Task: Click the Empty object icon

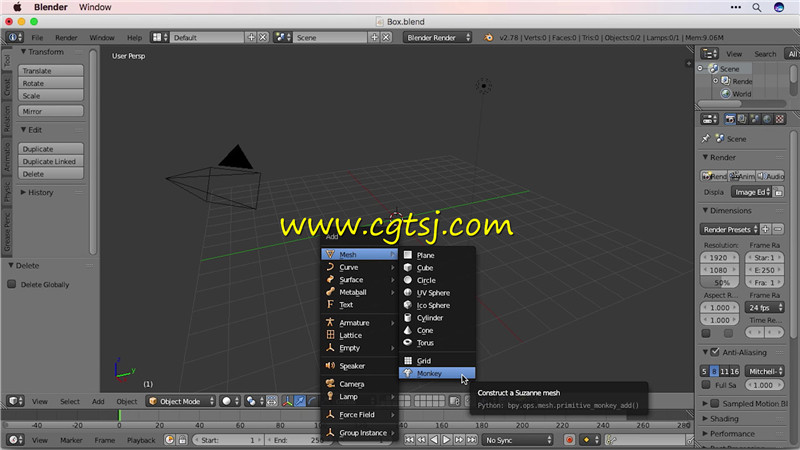Action: coord(330,347)
